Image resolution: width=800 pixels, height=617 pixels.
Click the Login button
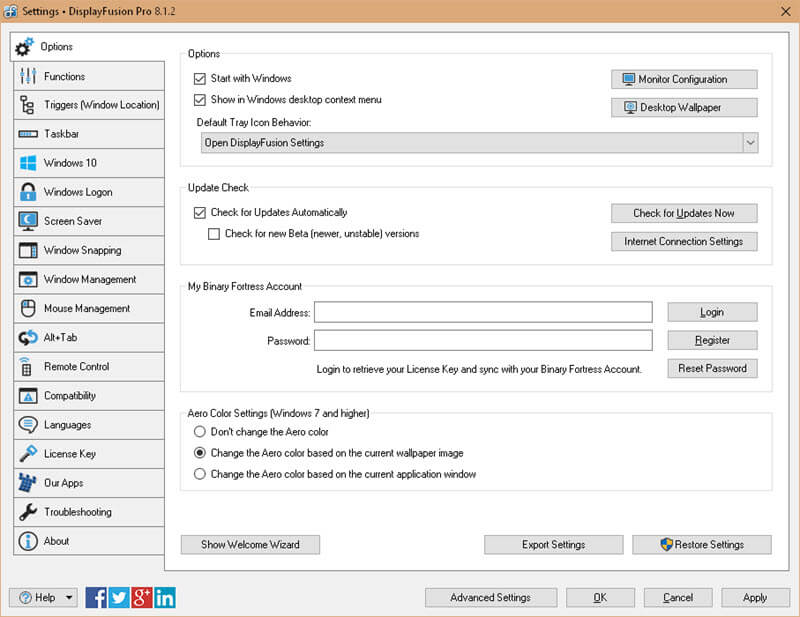[x=712, y=312]
